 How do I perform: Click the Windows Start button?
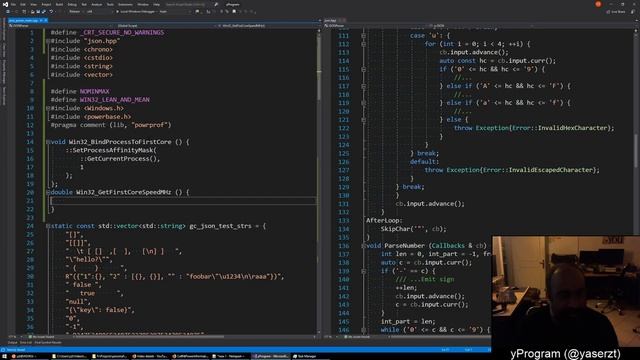coord(4,356)
